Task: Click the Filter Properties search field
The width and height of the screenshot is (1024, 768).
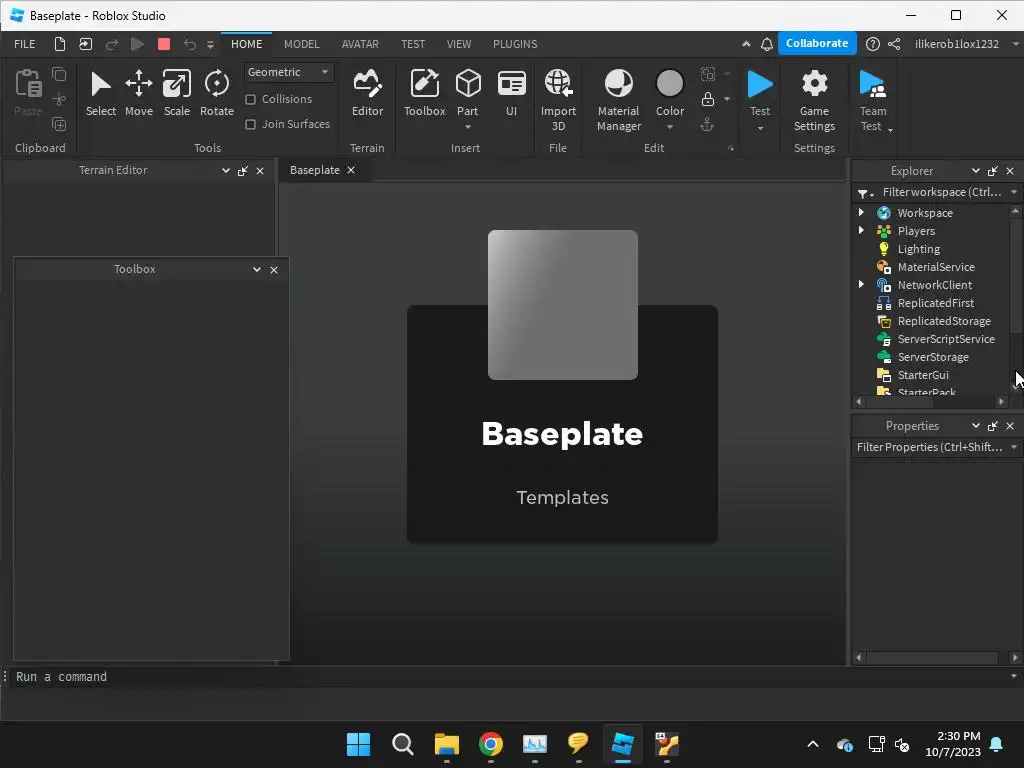Action: 930,447
